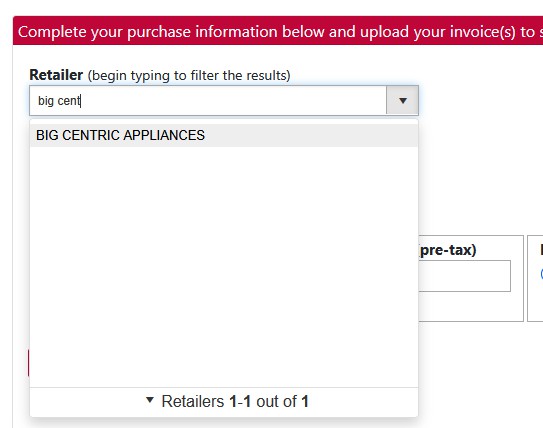Click the small triangle beside Retailers count

tap(150, 400)
